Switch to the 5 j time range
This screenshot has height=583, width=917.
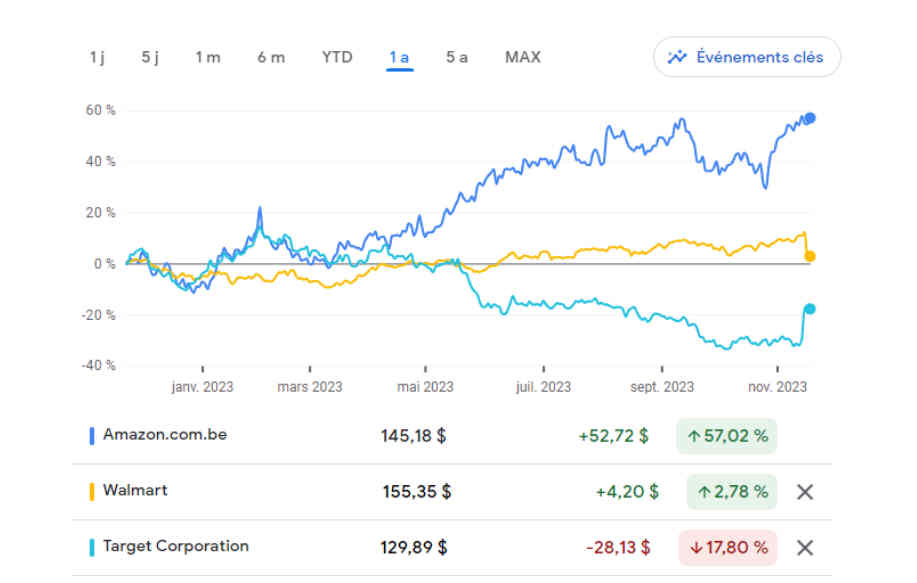(150, 57)
